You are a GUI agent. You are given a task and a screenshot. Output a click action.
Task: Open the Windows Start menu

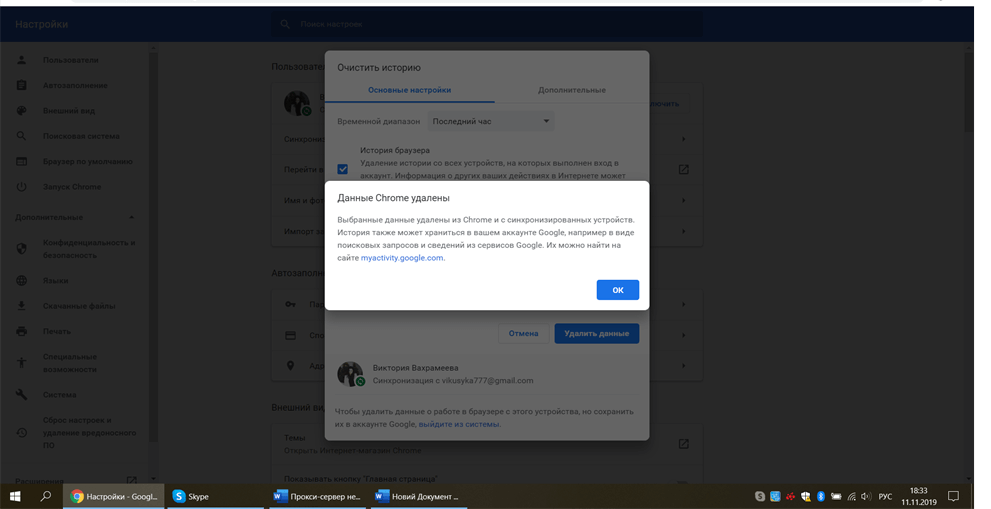(x=15, y=496)
